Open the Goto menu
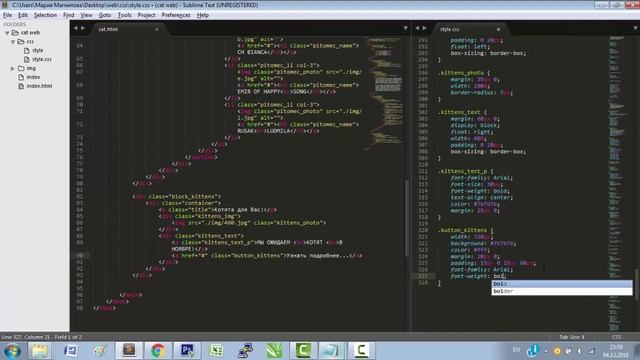Viewport: 640px width, 360px height. tap(105, 15)
